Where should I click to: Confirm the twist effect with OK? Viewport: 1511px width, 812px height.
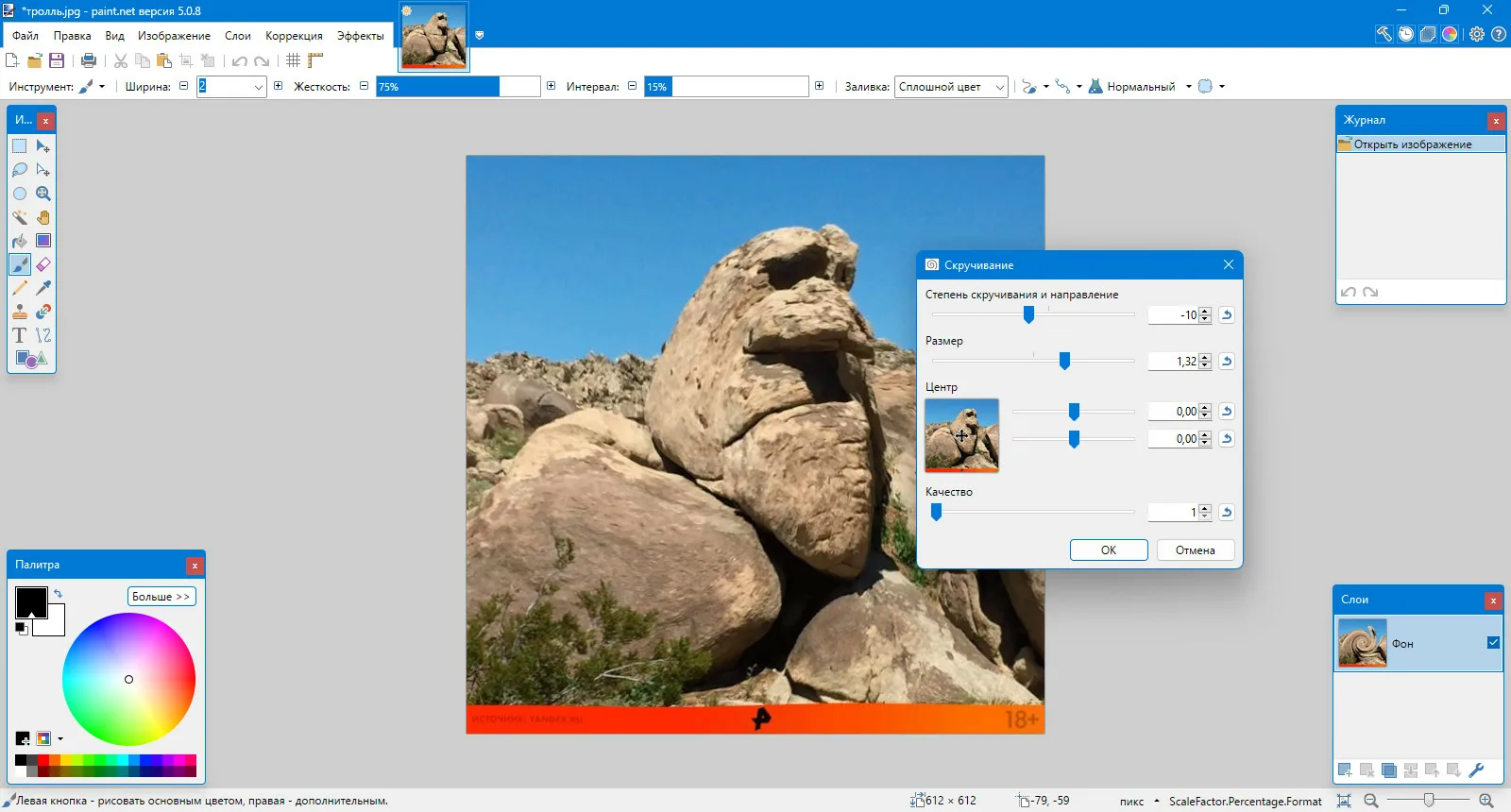(1108, 550)
